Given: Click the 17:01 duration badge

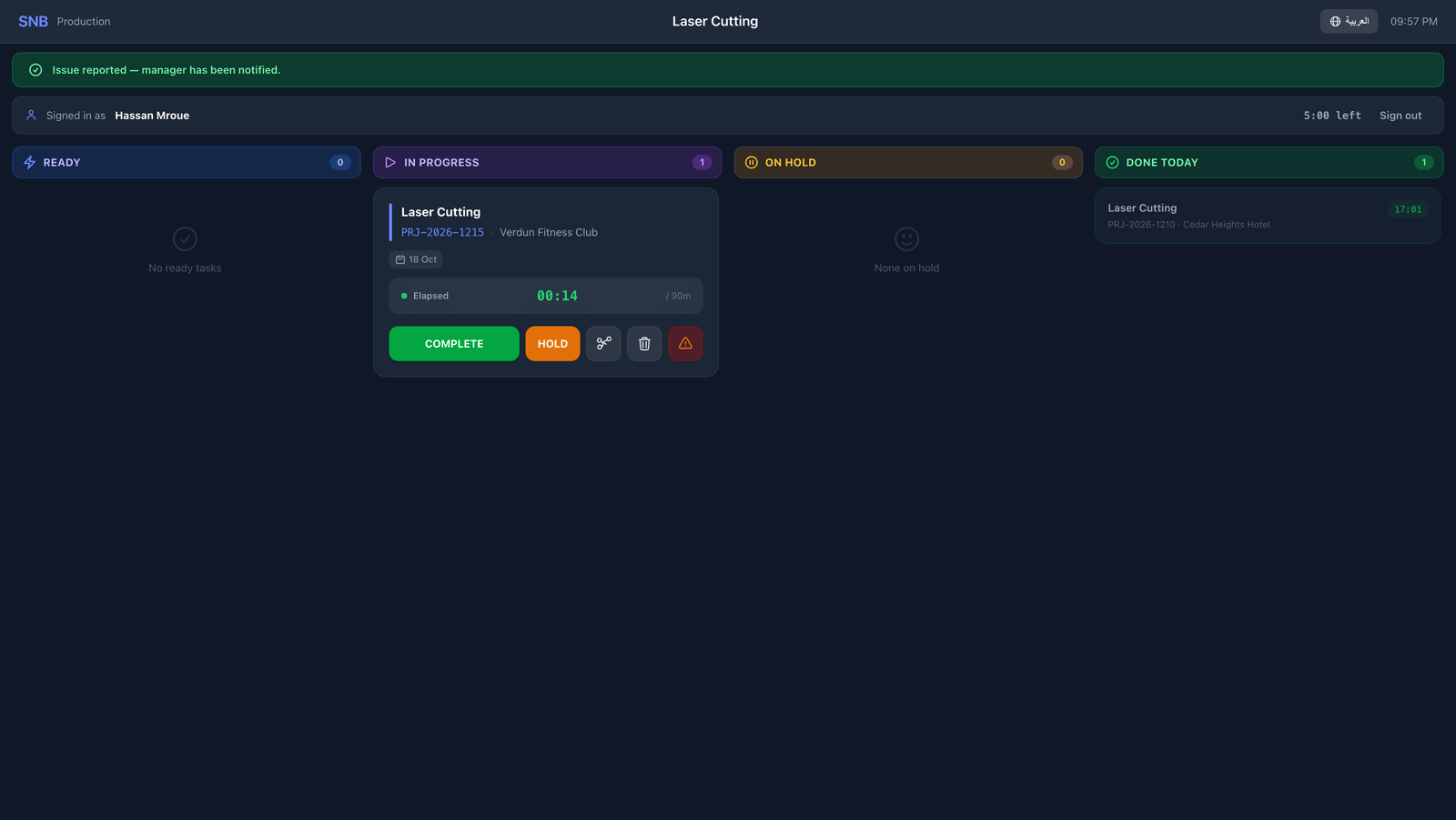Looking at the screenshot, I should (x=1408, y=209).
